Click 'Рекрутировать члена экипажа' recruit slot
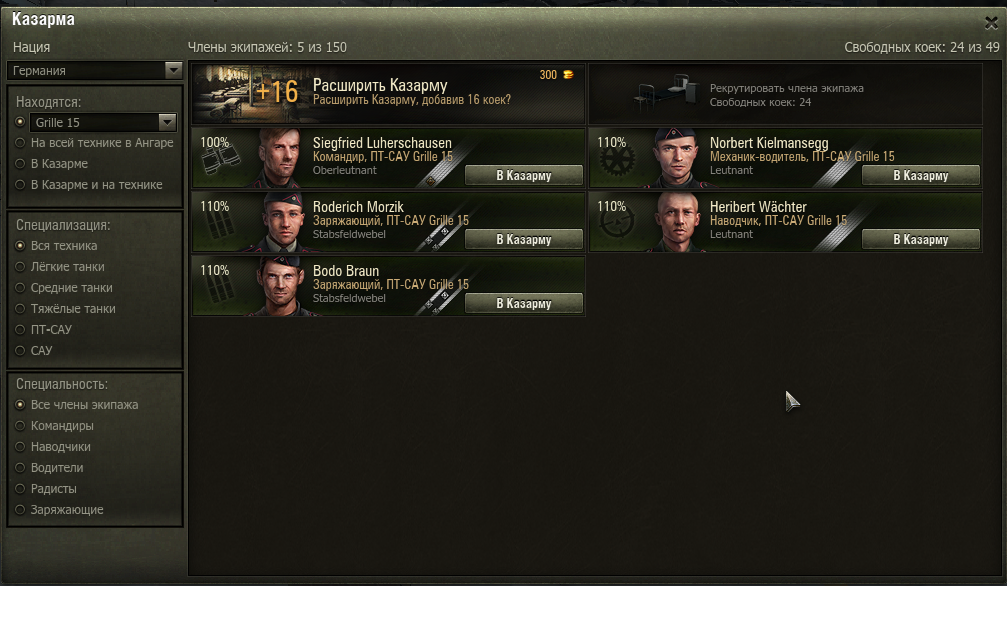The image size is (1008, 630). (x=786, y=94)
